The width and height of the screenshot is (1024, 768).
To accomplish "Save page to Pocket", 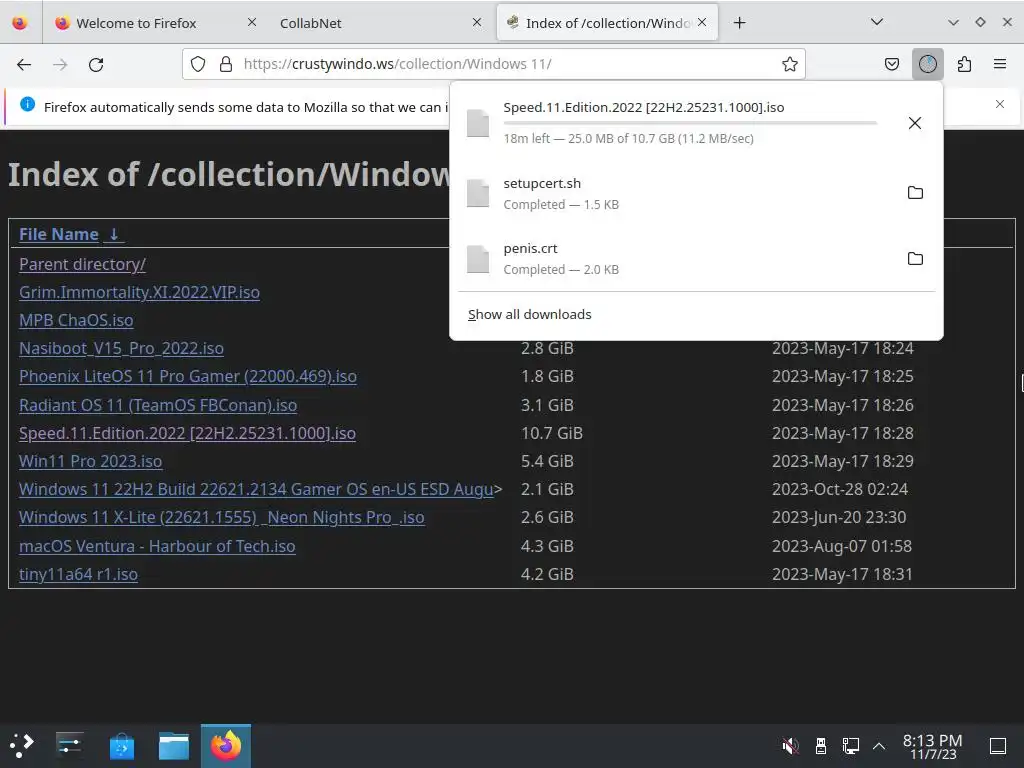I will [x=891, y=64].
